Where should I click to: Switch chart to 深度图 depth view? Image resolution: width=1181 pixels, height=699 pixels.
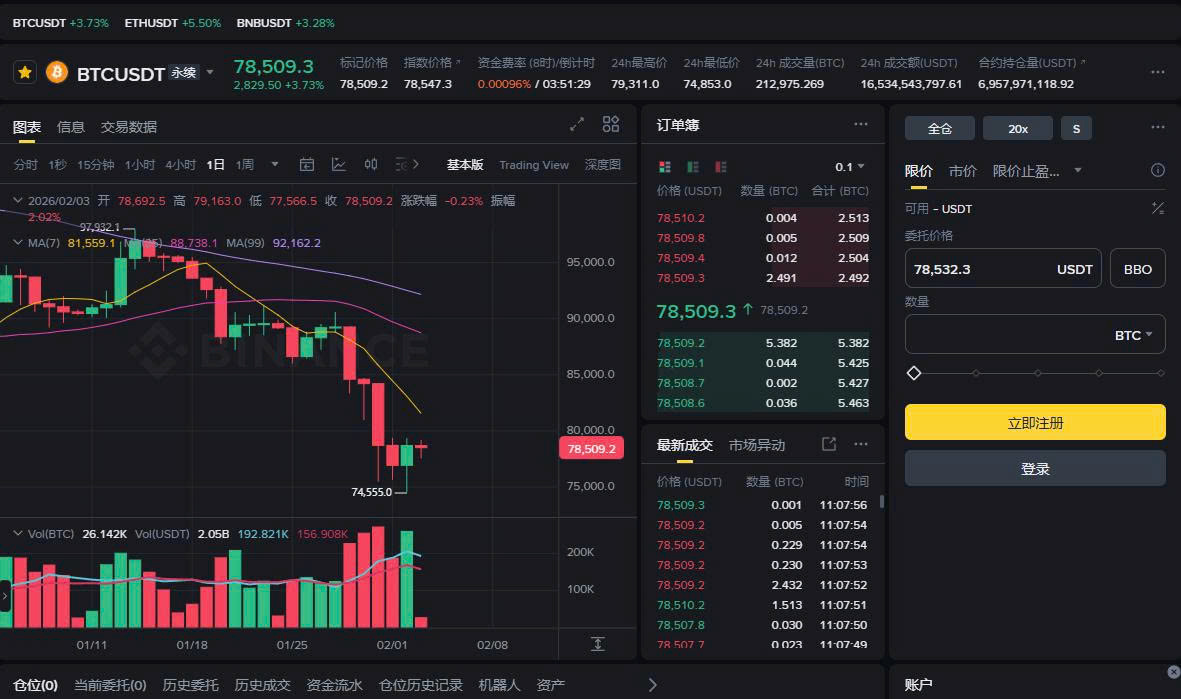[603, 164]
